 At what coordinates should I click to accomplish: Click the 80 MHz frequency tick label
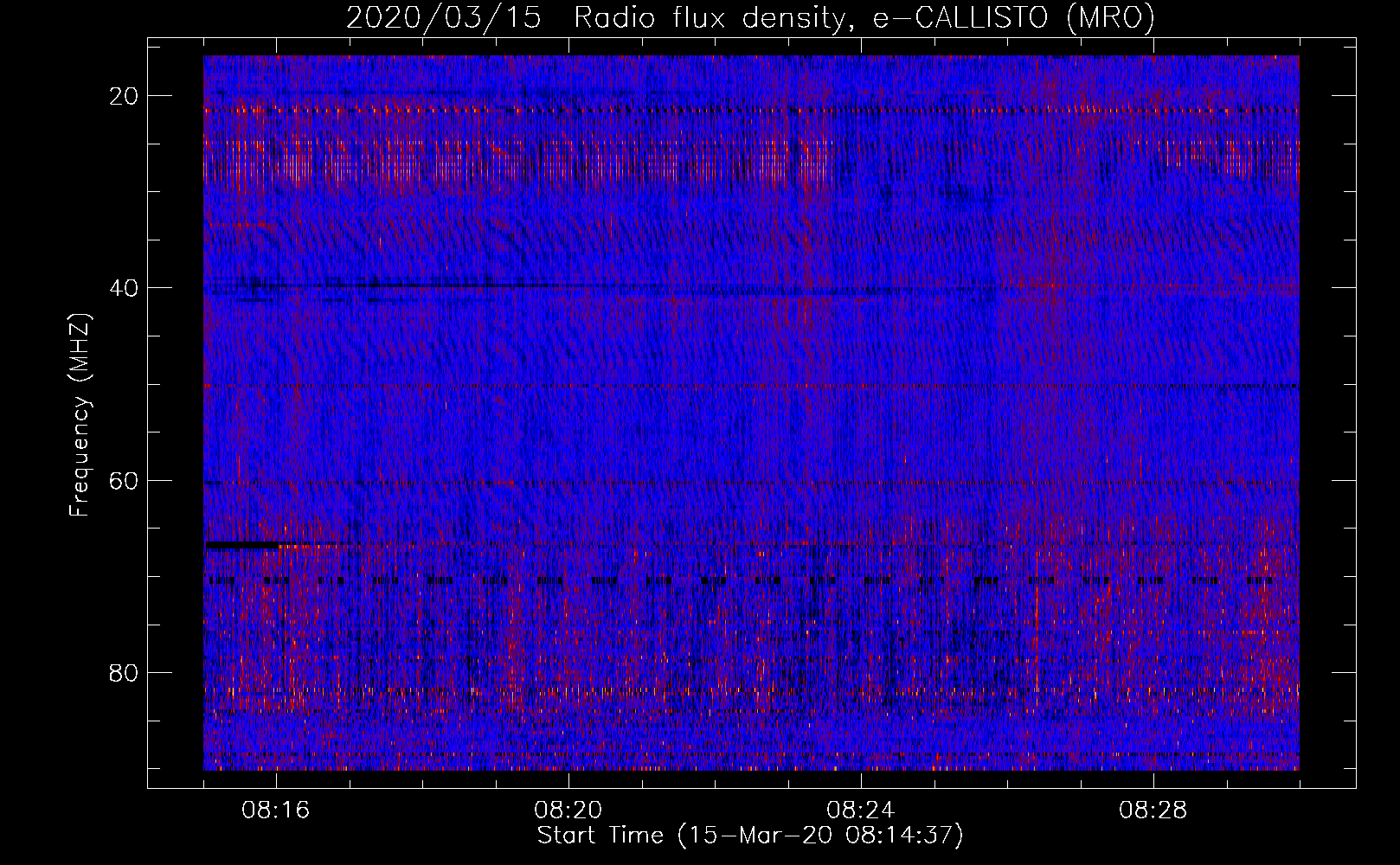(x=124, y=672)
